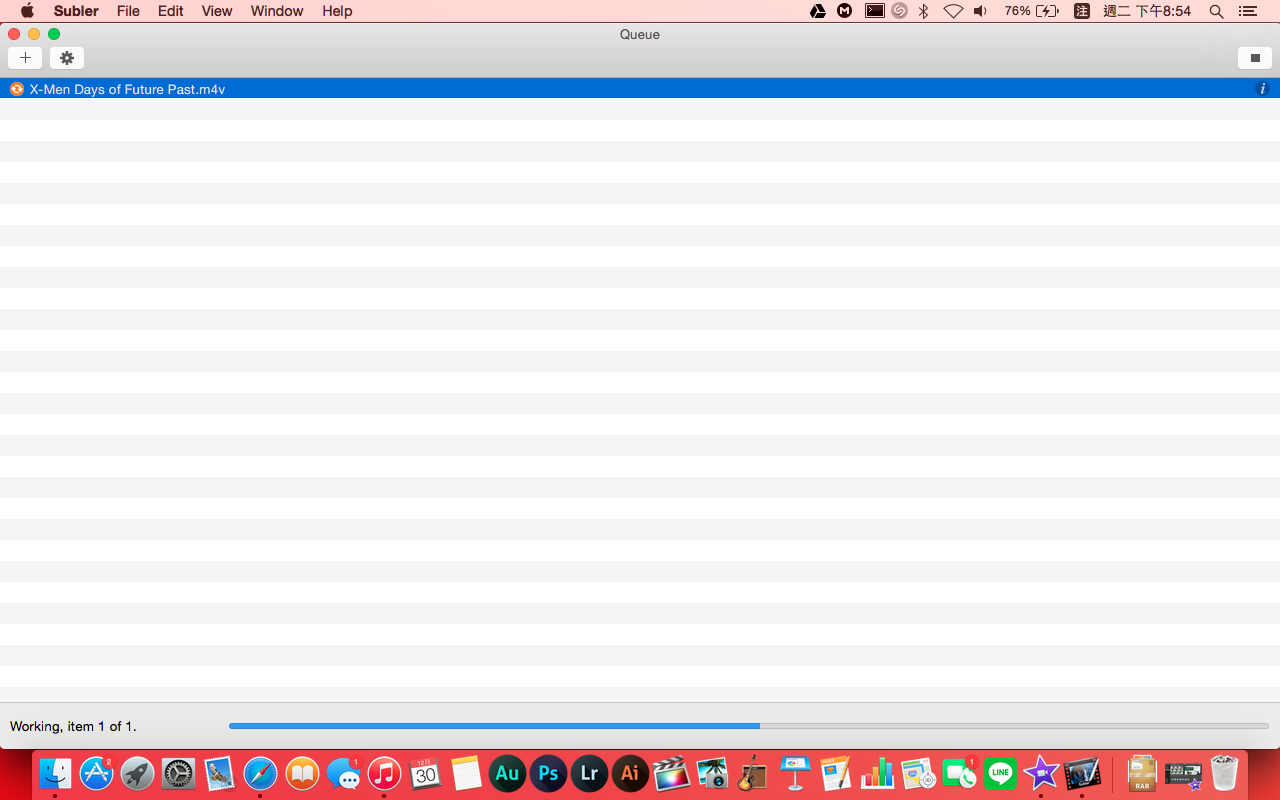Click the date and time in the menu bar

click(x=1147, y=11)
